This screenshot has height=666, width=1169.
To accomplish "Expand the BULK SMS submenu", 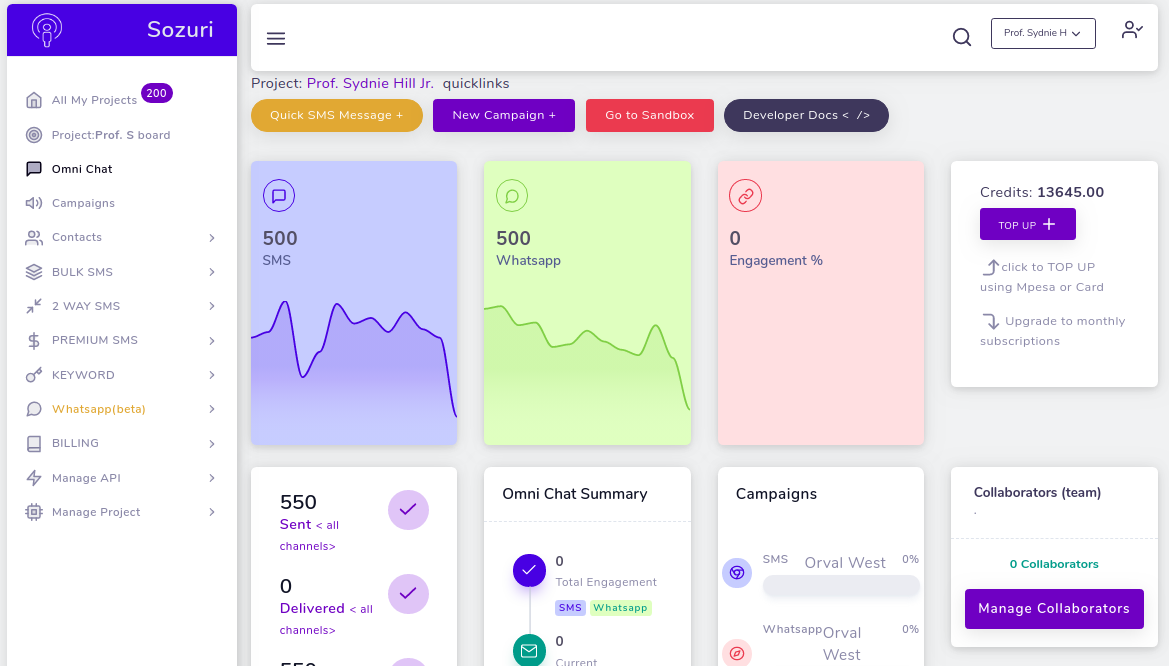I will [x=212, y=272].
